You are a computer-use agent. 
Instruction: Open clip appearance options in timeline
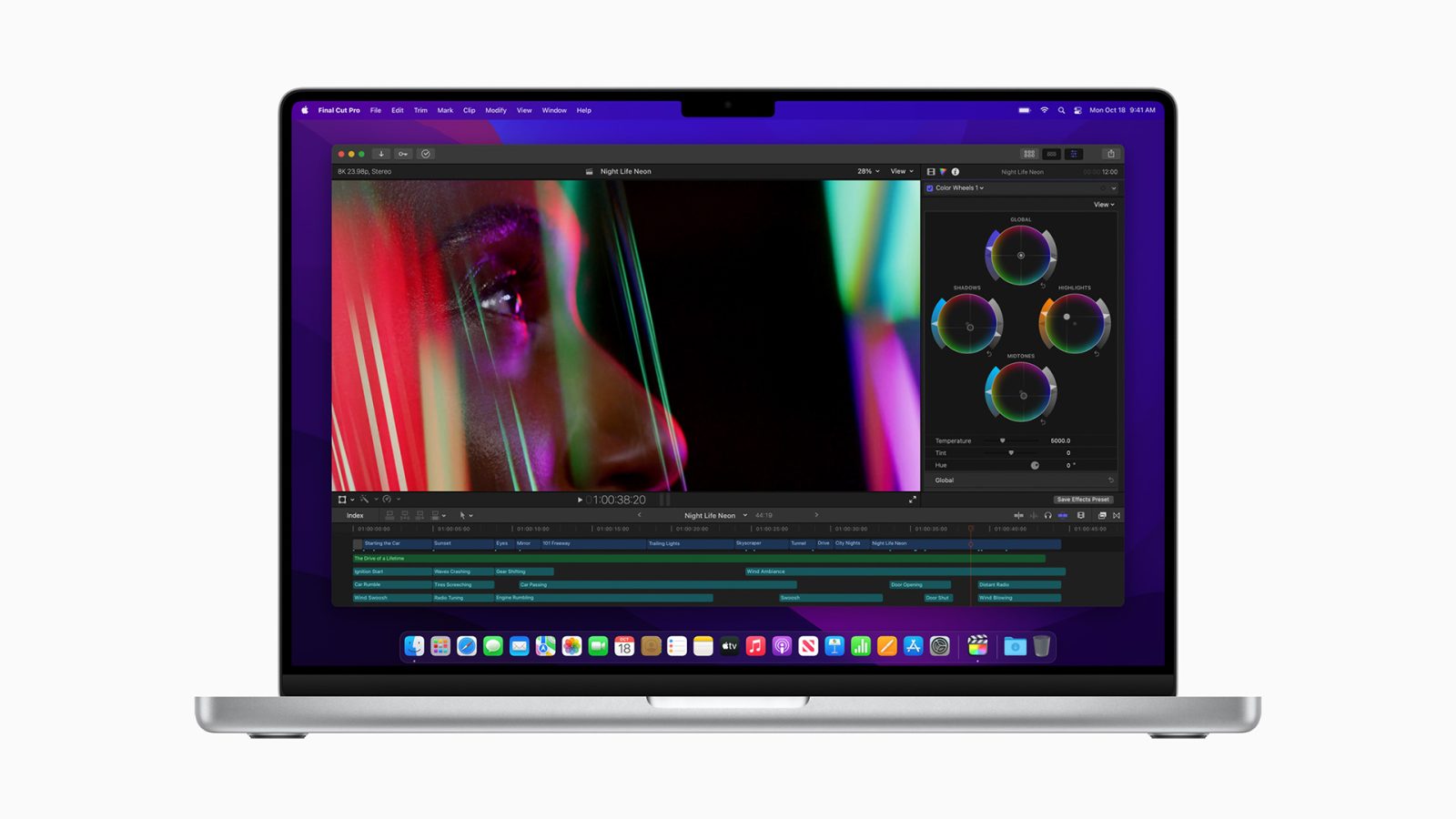1080,515
